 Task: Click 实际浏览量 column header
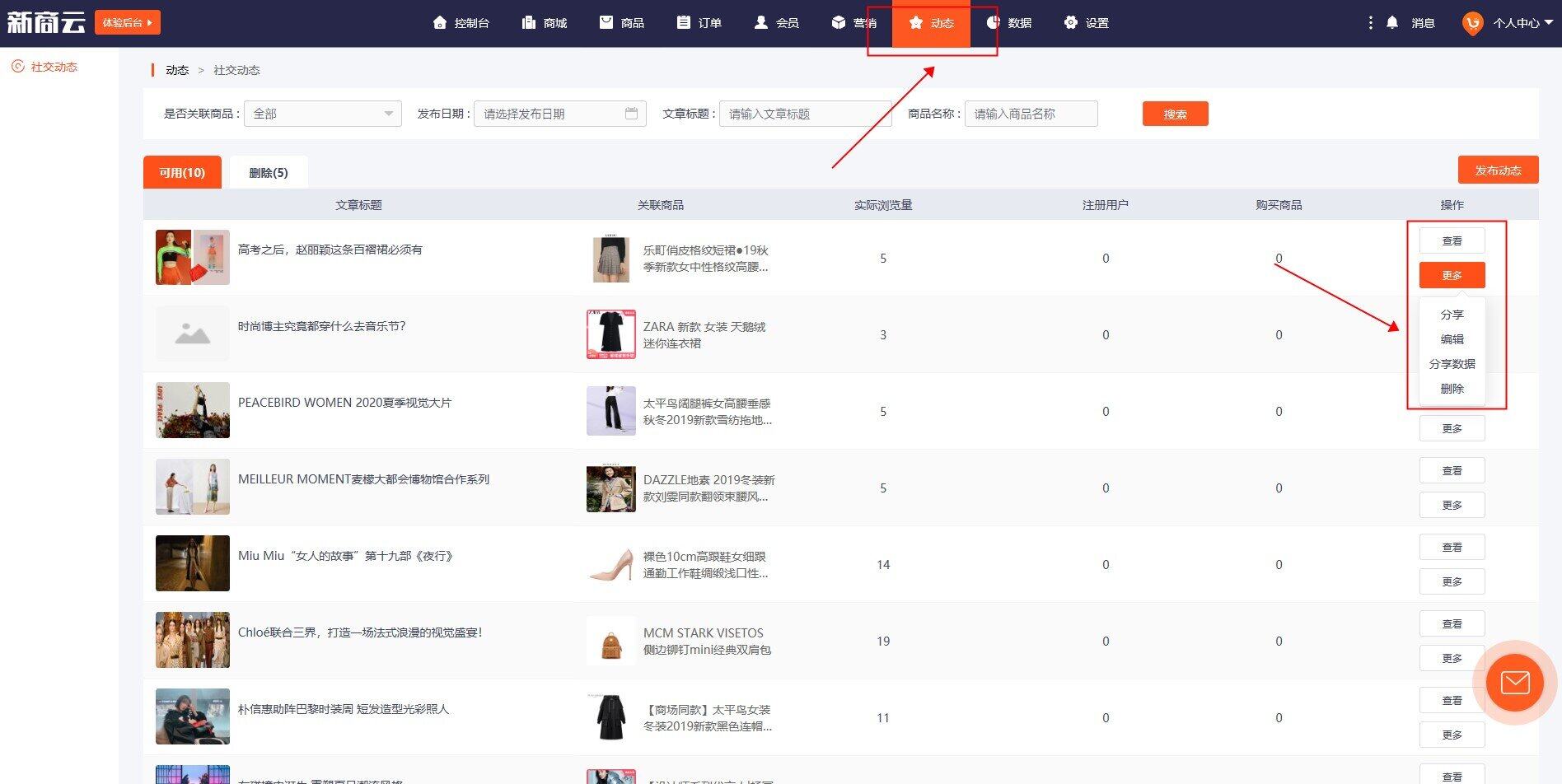point(883,204)
